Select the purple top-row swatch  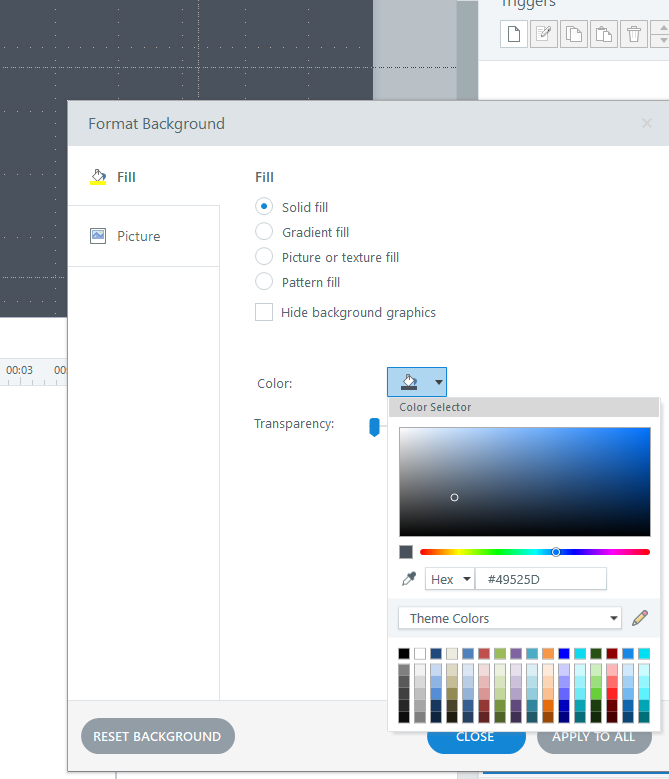pyautogui.click(x=516, y=653)
